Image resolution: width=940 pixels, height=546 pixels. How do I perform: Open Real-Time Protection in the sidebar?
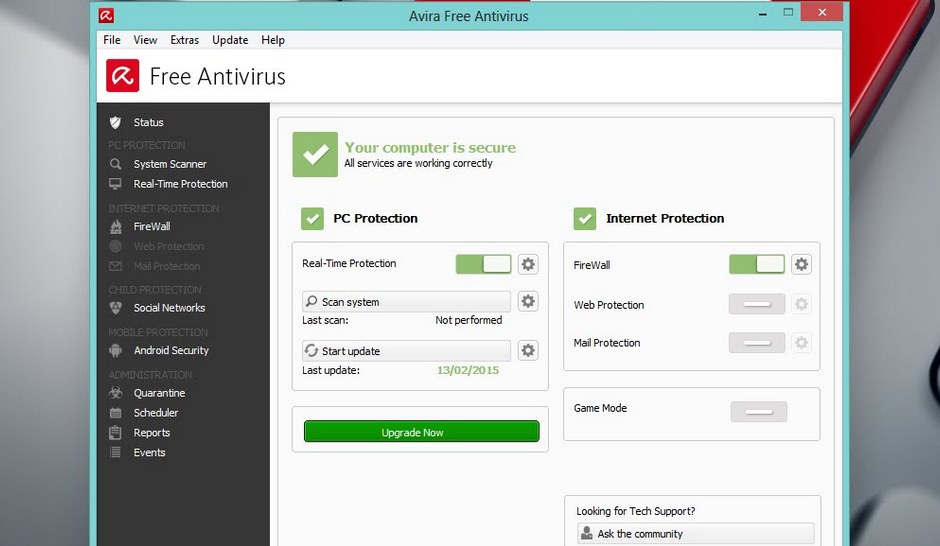point(180,184)
